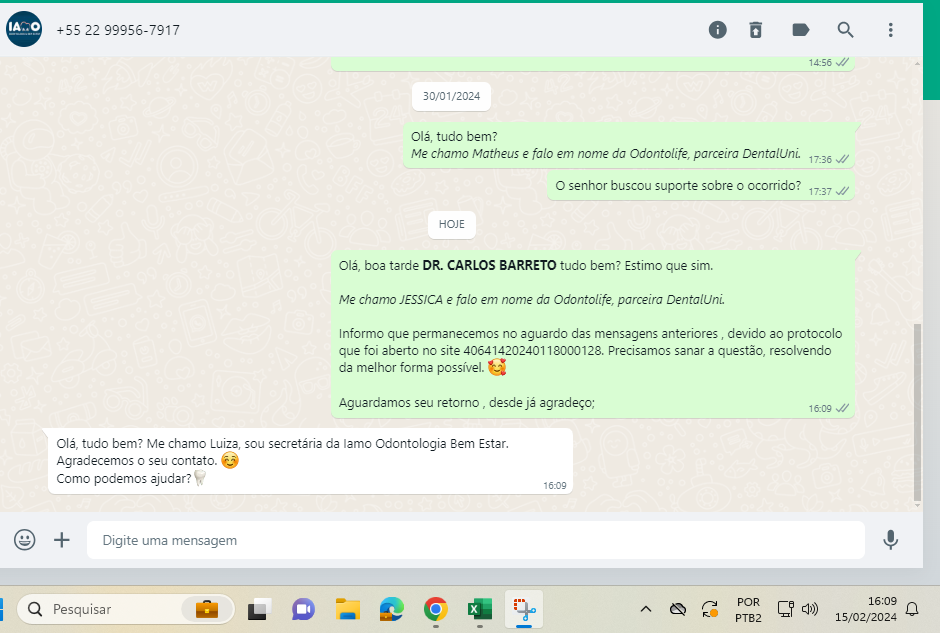Click the 17:37 message double-check read mark
Screen dimensions: 940x633
(x=842, y=191)
